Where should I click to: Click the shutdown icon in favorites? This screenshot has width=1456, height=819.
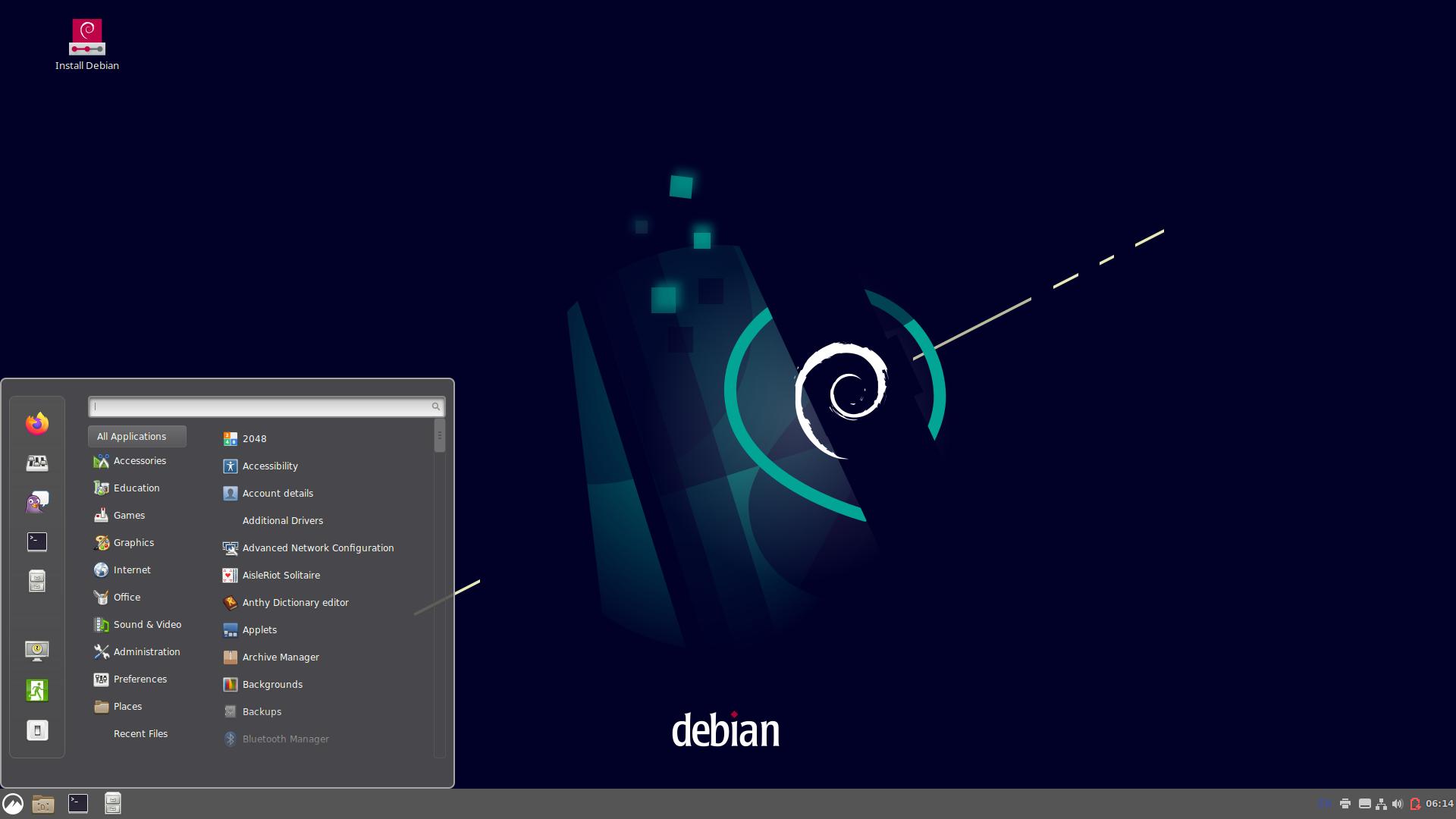[x=37, y=730]
